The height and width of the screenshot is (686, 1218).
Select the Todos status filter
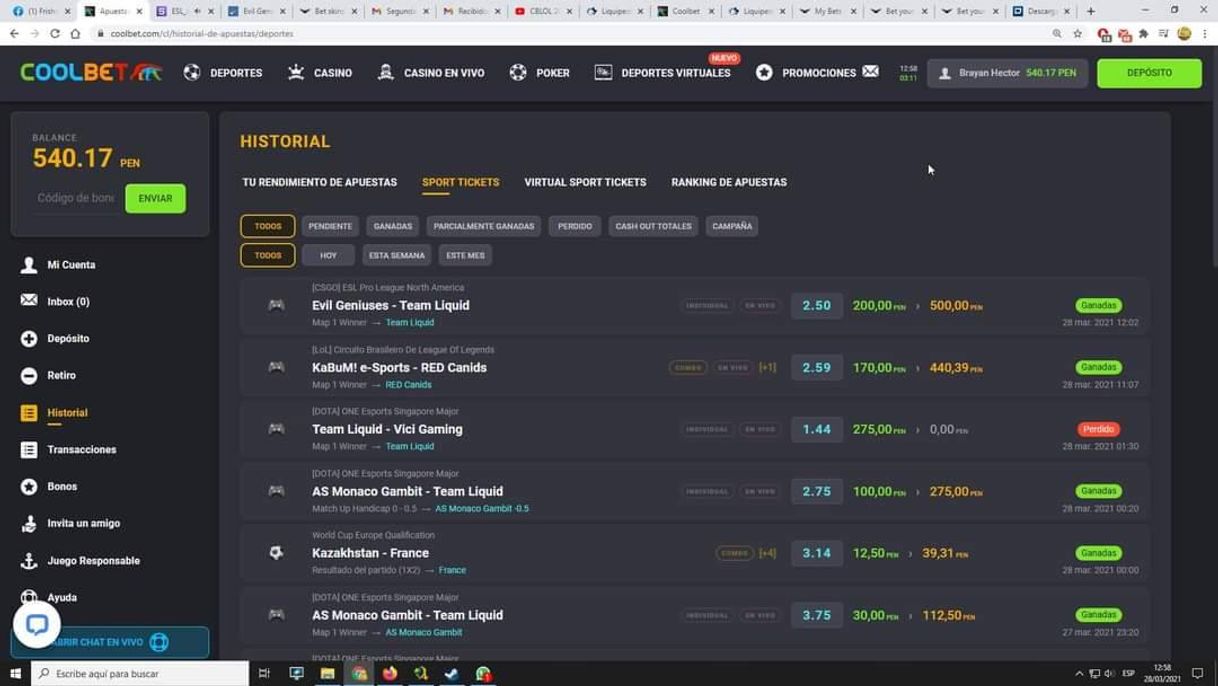click(268, 226)
